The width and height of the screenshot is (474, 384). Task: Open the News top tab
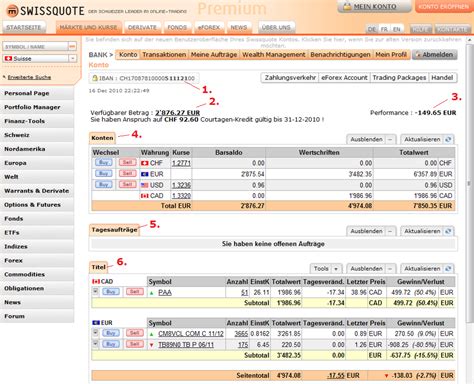(239, 27)
